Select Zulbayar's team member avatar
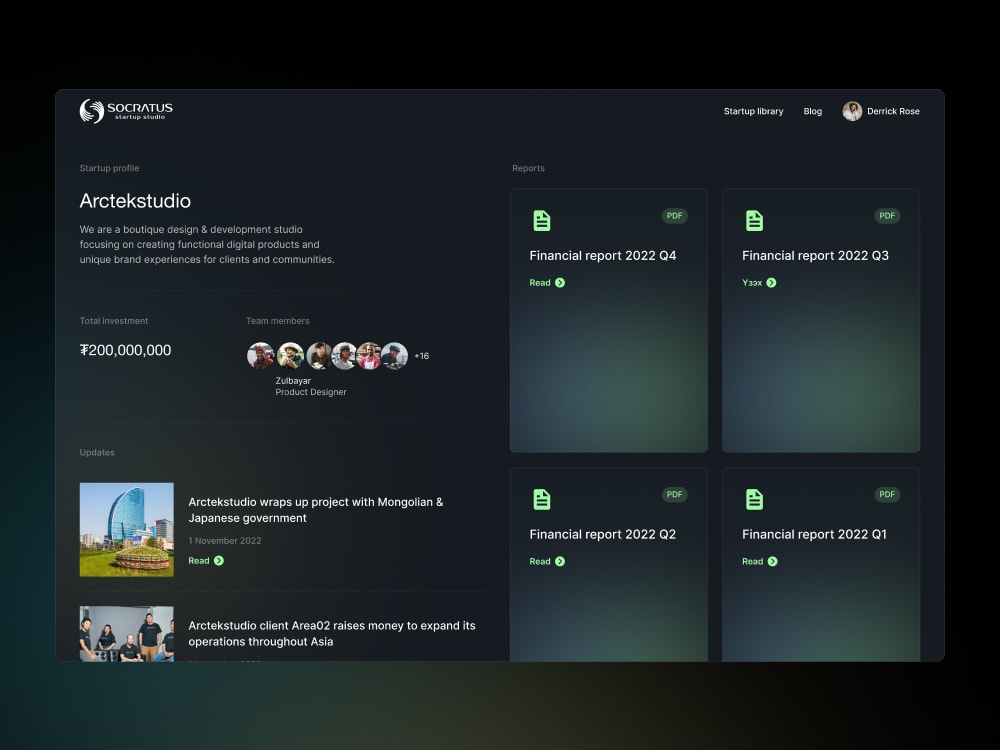This screenshot has width=1000, height=750. (290, 356)
